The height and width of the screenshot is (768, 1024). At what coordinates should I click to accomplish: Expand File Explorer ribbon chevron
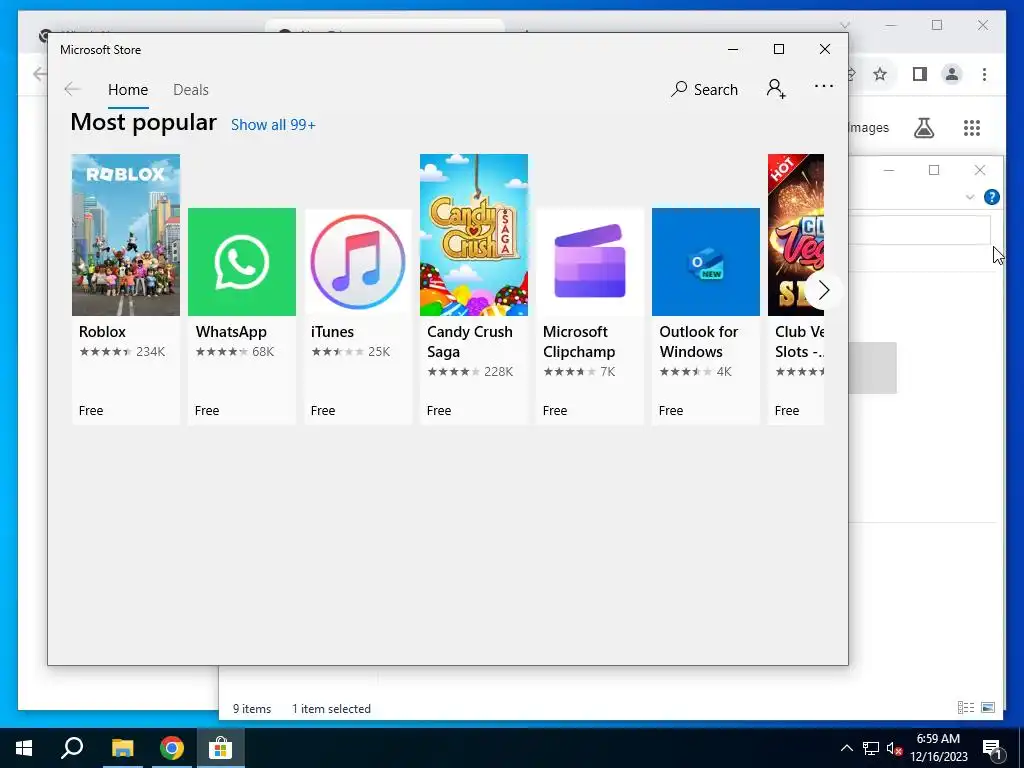(970, 197)
